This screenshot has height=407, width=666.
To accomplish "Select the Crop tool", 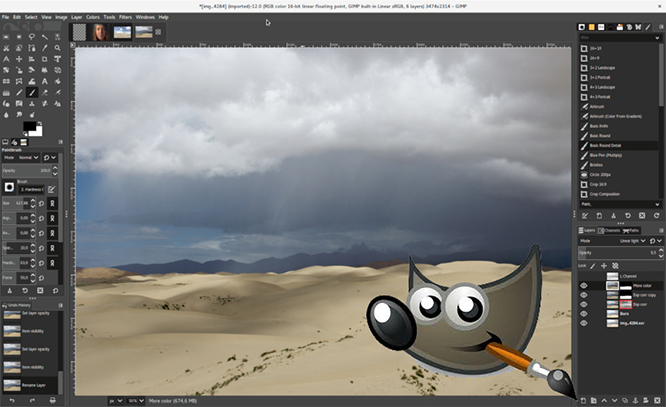I will (44, 59).
